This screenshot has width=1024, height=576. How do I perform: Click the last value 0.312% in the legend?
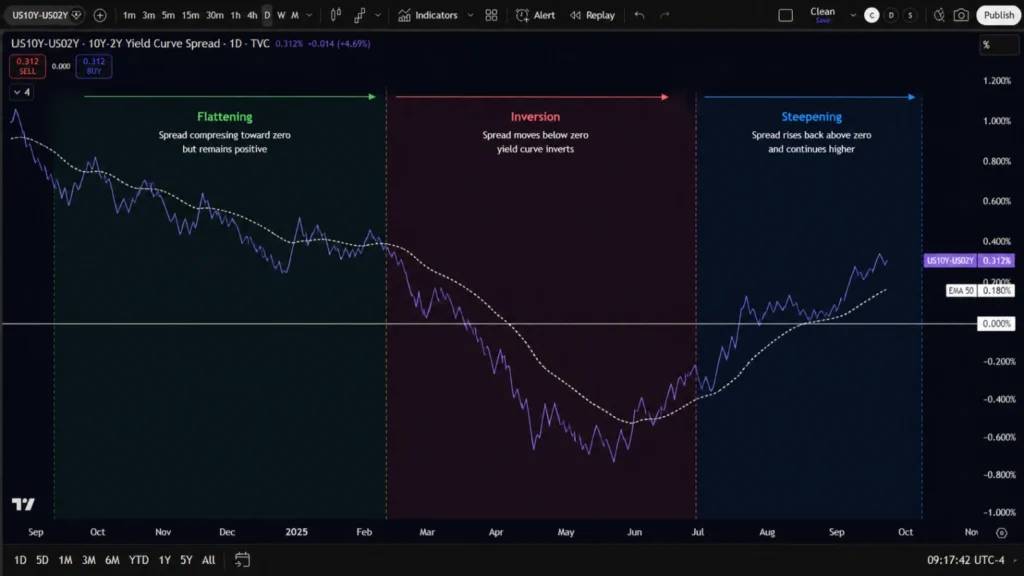[x=289, y=44]
